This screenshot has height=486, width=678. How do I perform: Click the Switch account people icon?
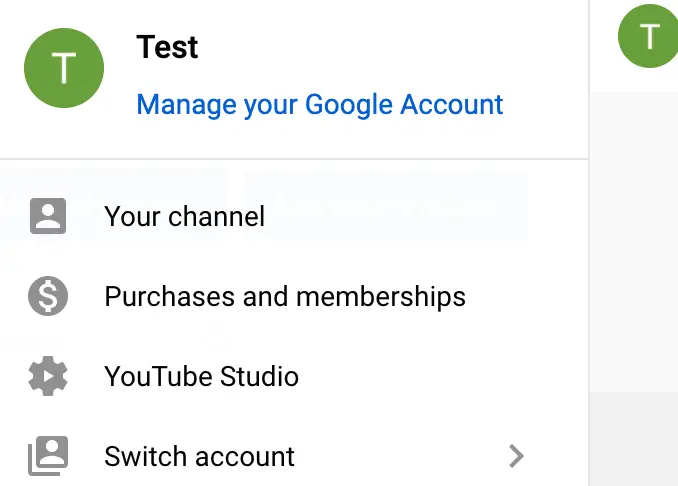coord(47,456)
